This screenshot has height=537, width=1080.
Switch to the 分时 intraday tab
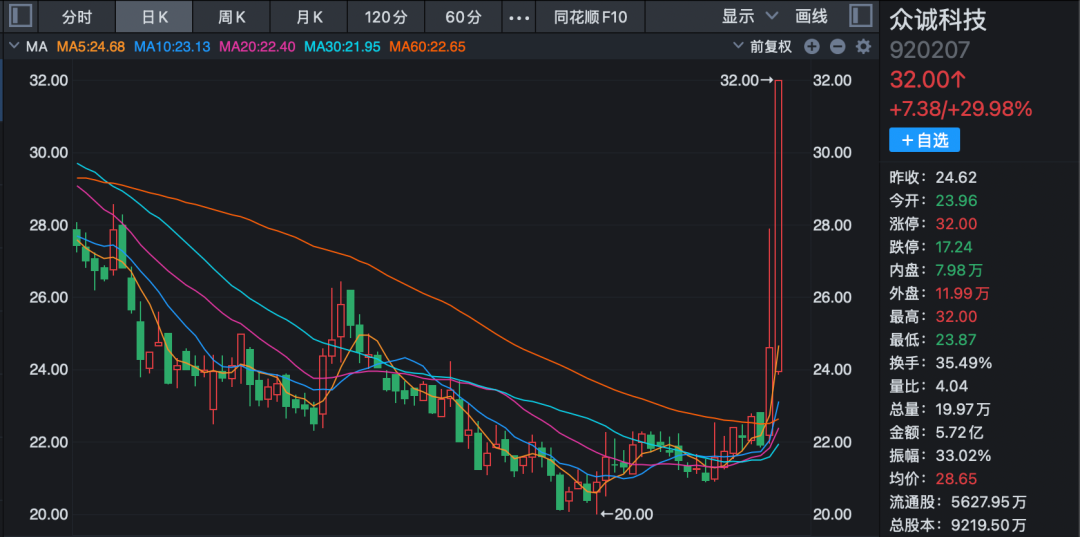pos(77,17)
